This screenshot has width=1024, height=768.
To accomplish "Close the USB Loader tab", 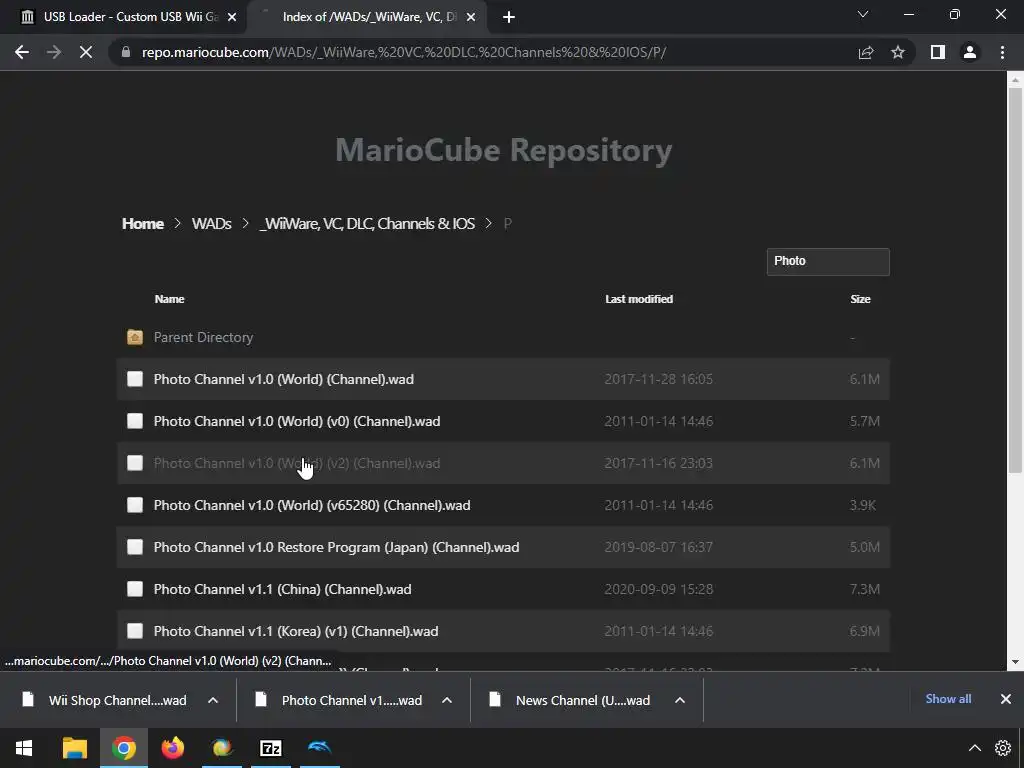I will [x=232, y=17].
